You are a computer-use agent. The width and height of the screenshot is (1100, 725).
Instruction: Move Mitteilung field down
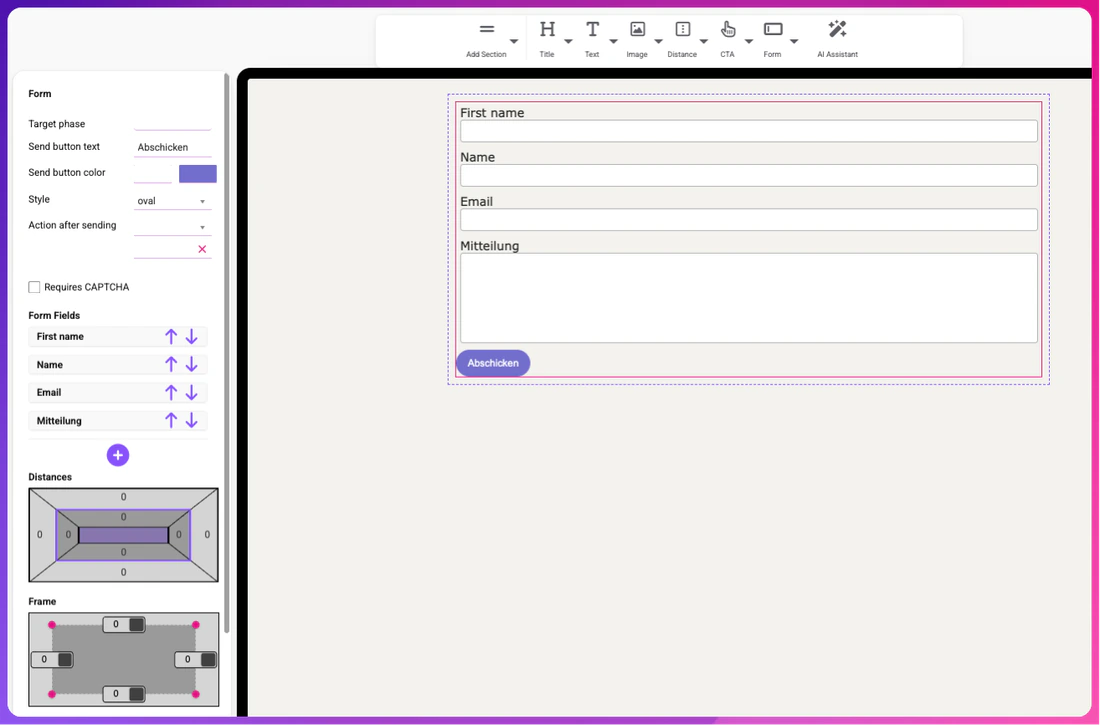pos(192,420)
